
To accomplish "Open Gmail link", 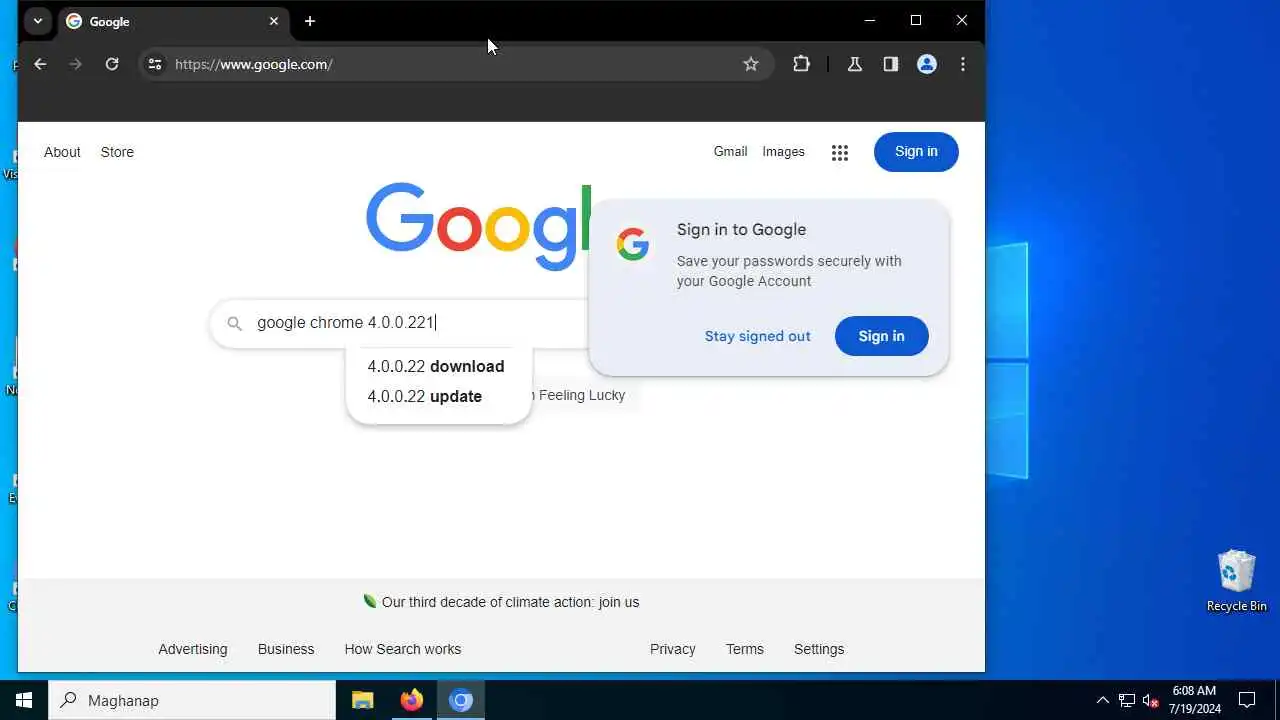I will [730, 152].
